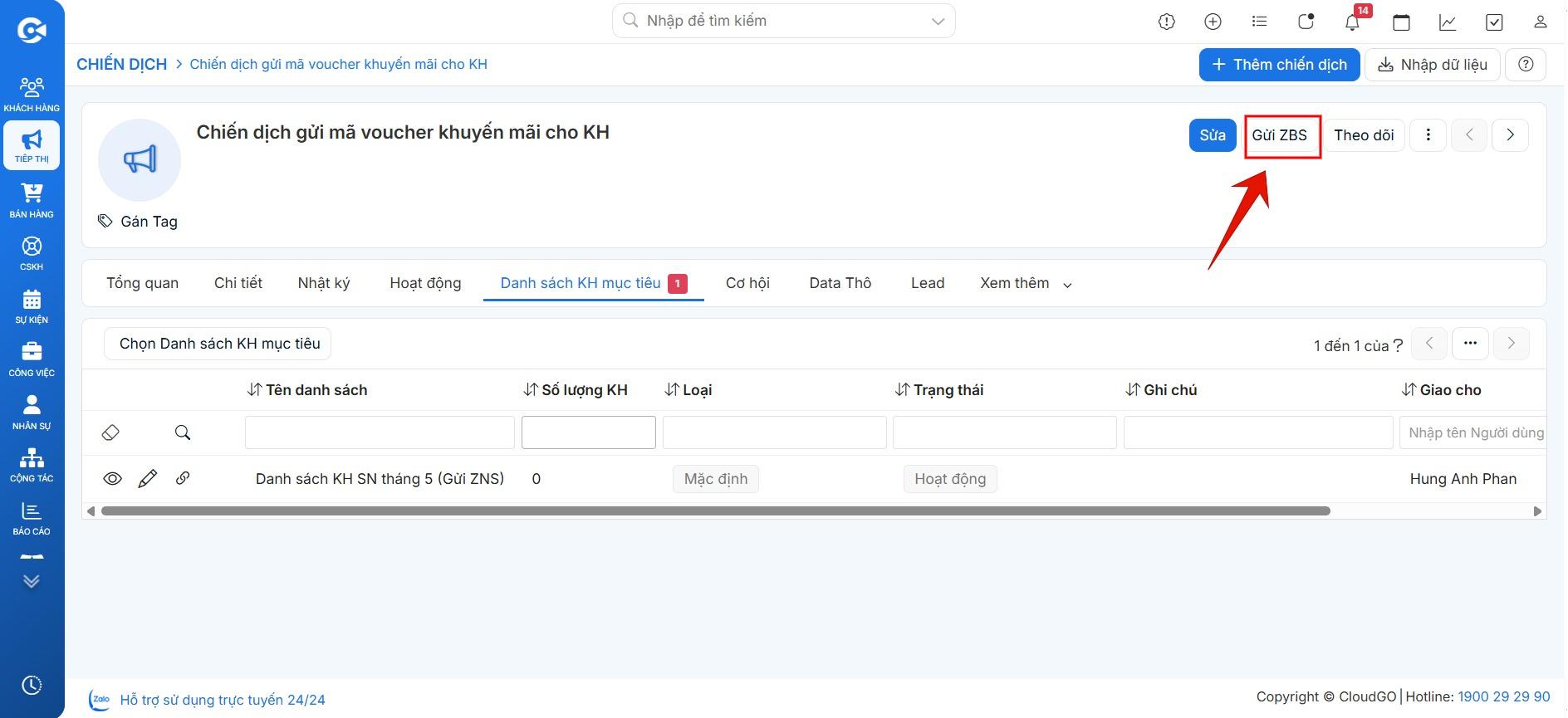Screen dimensions: 1568x718
Task: Sort by Số lượng KH column
Action: pyautogui.click(x=576, y=390)
